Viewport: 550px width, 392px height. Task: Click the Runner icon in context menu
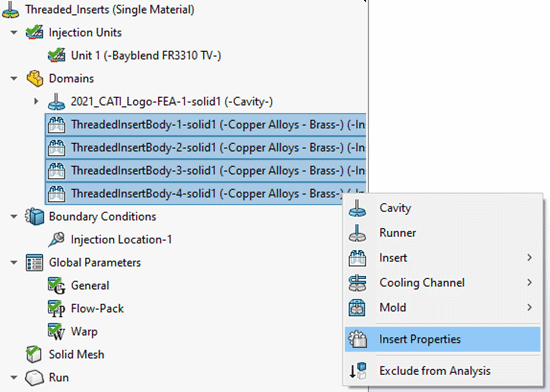point(357,233)
